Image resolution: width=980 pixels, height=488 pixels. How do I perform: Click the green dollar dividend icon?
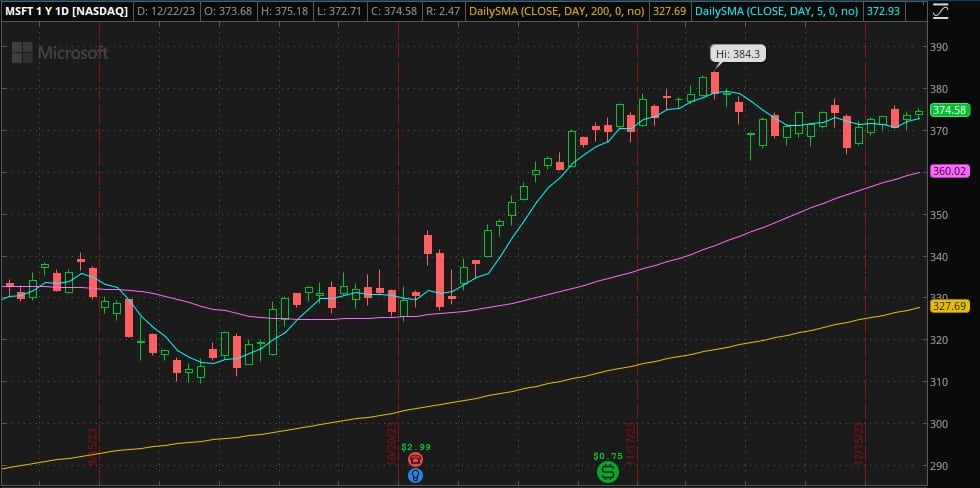click(608, 472)
